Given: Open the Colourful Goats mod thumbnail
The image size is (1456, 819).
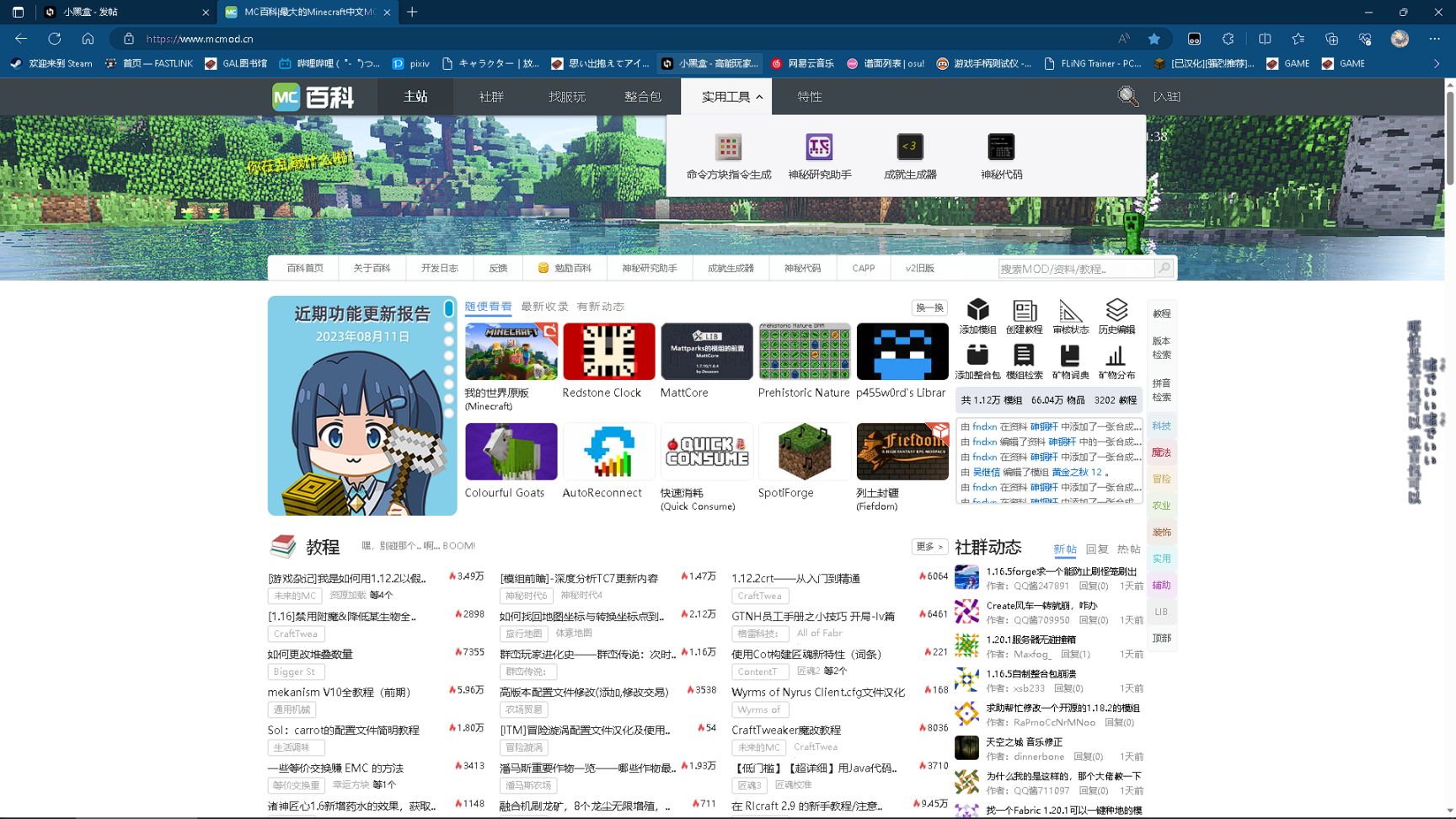Looking at the screenshot, I should pyautogui.click(x=511, y=452).
